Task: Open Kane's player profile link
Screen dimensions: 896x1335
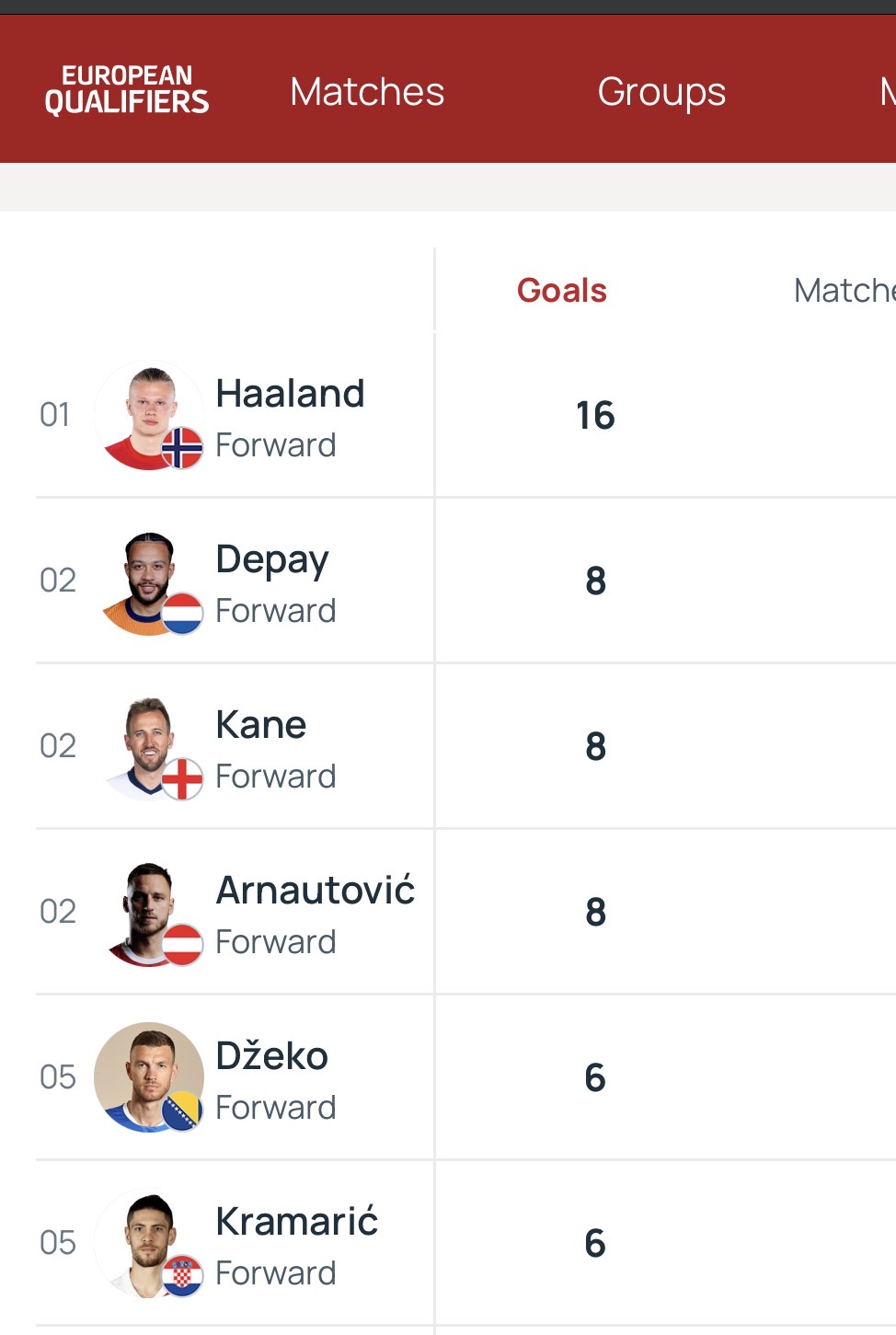Action: (x=261, y=725)
